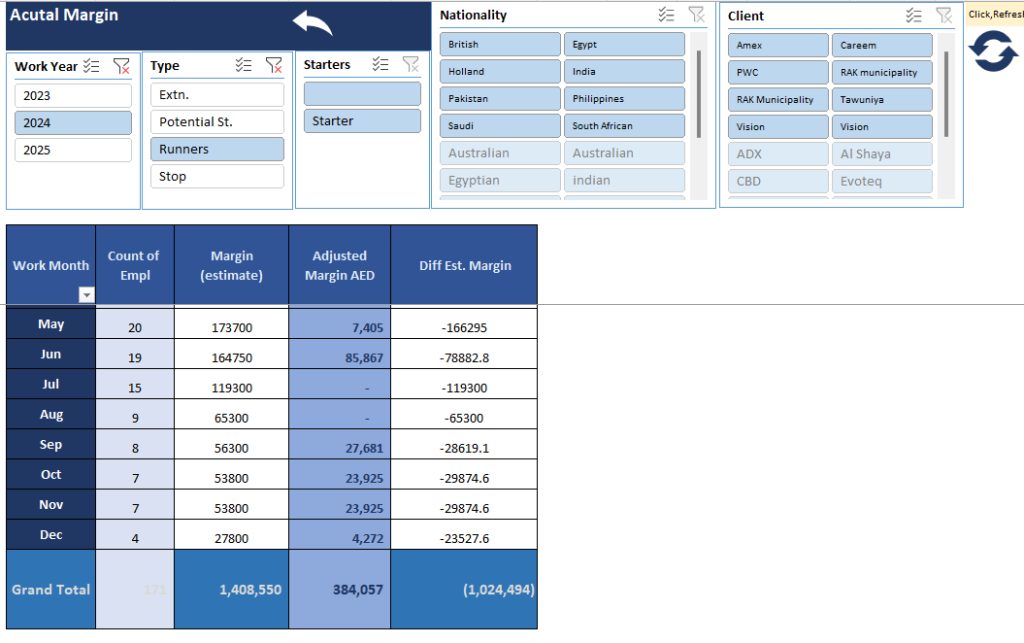Viewport: 1024px width, 643px height.
Task: Toggle multi-select on Starters slicer
Action: click(x=380, y=64)
